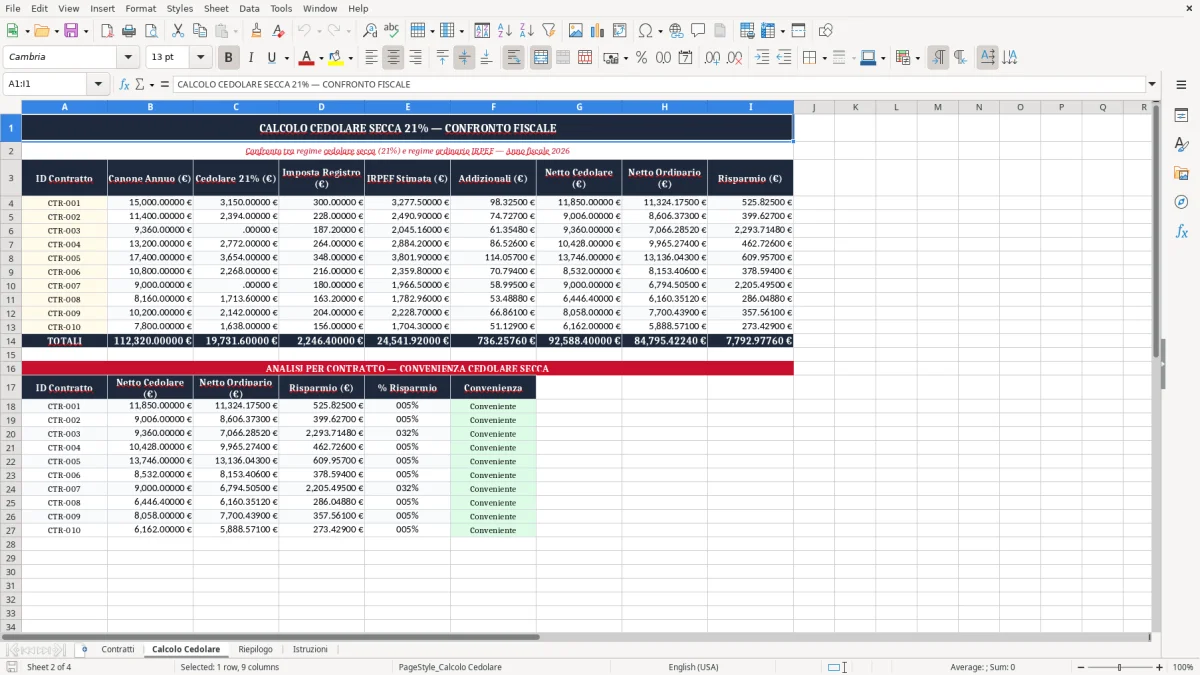This screenshot has width=1200, height=675.
Task: Open the Sheet menu
Action: click(x=216, y=8)
